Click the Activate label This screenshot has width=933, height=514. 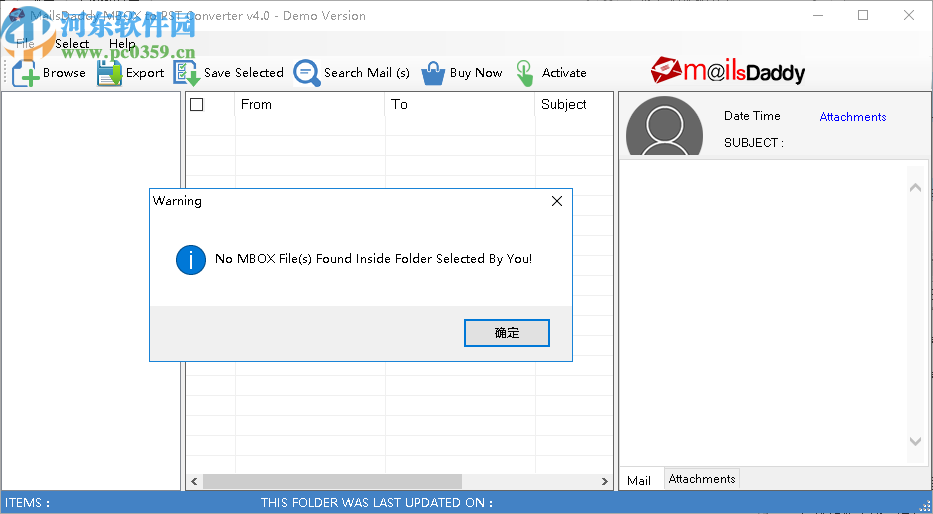tap(564, 73)
